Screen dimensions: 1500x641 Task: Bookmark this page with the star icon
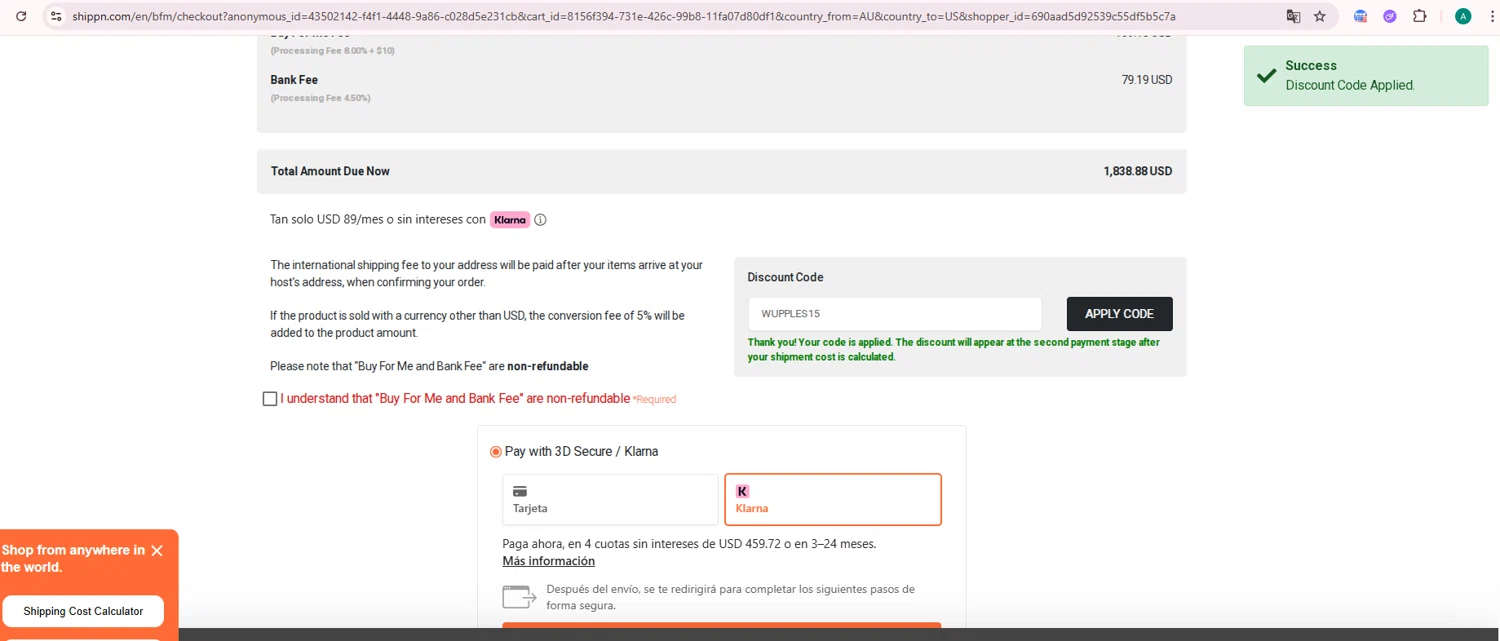pyautogui.click(x=1320, y=16)
